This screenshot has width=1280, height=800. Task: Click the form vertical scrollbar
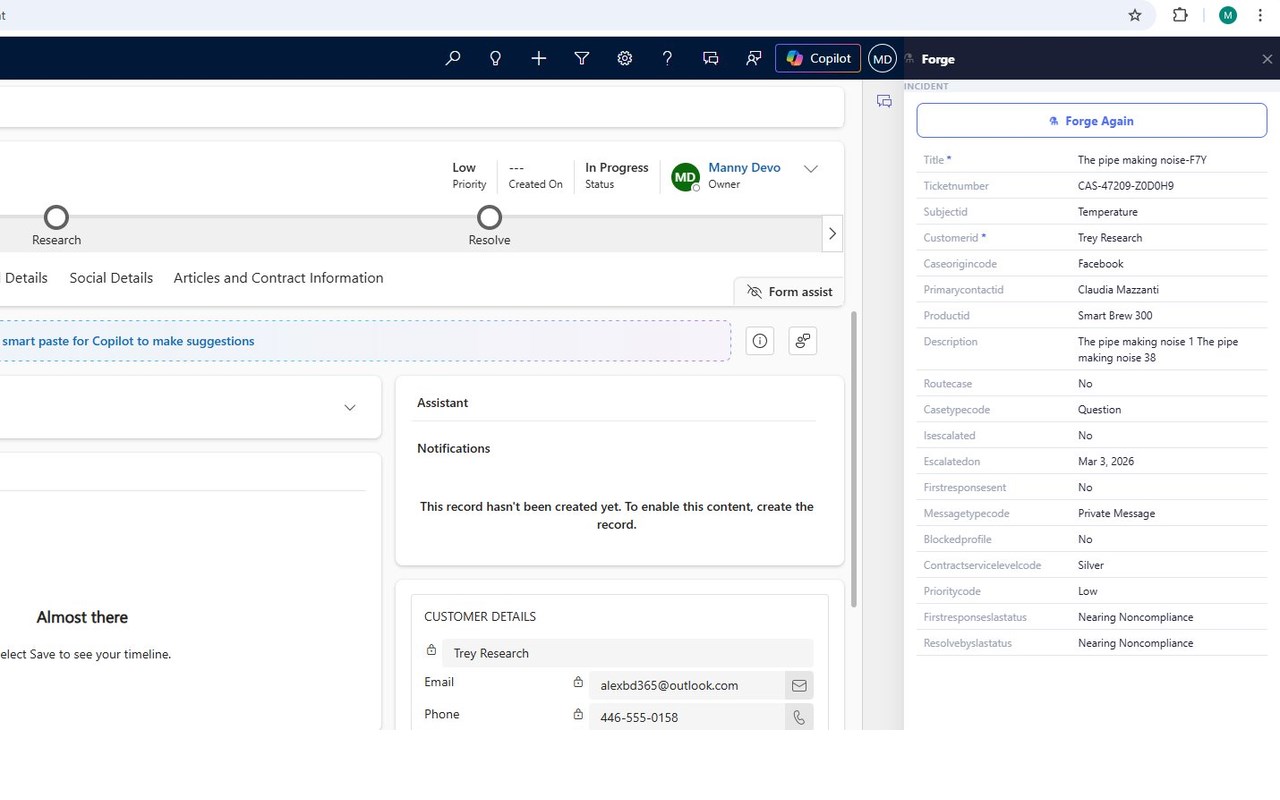point(853,459)
